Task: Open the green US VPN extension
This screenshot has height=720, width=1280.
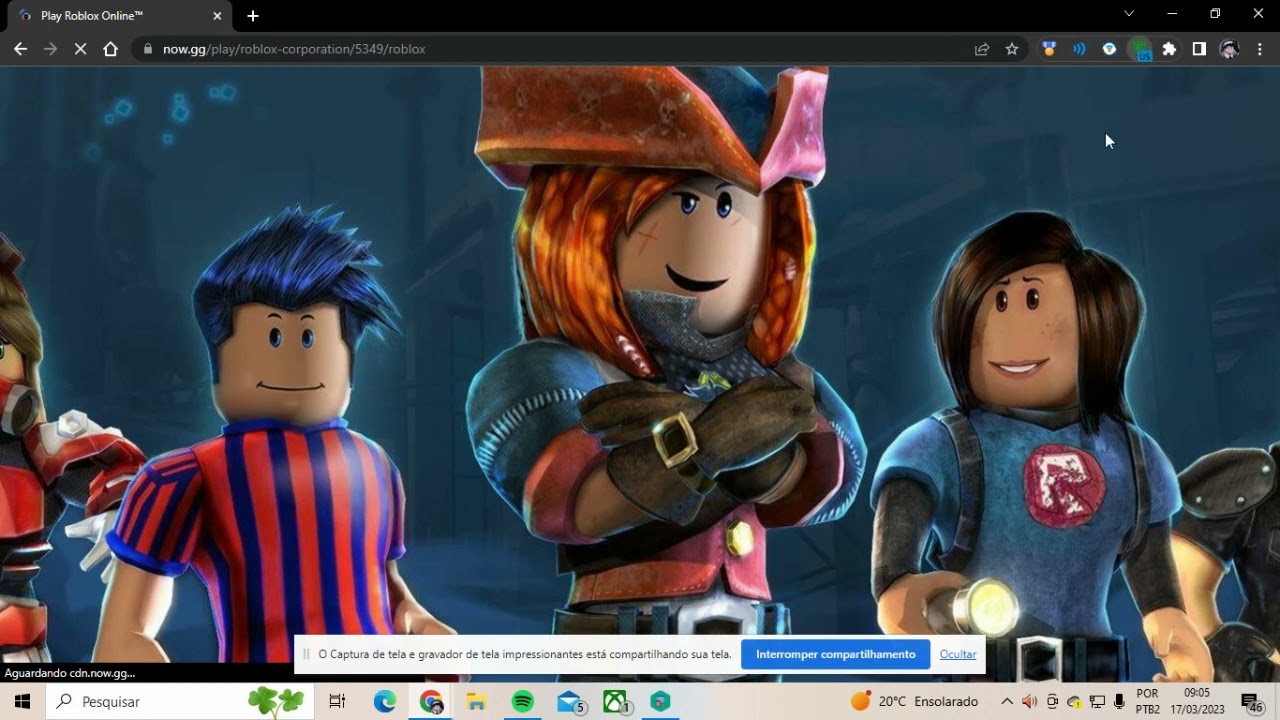Action: pos(1140,50)
